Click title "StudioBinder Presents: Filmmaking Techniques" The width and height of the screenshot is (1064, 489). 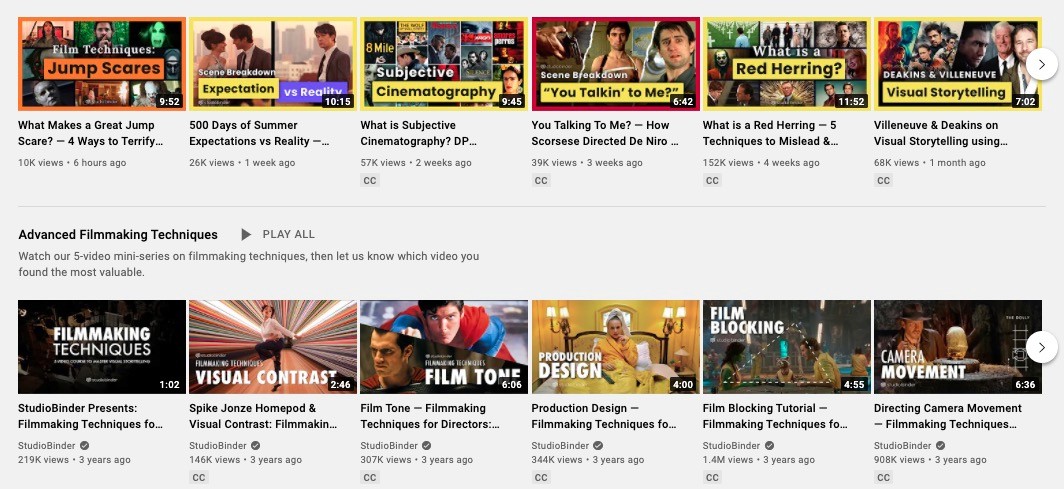91,416
